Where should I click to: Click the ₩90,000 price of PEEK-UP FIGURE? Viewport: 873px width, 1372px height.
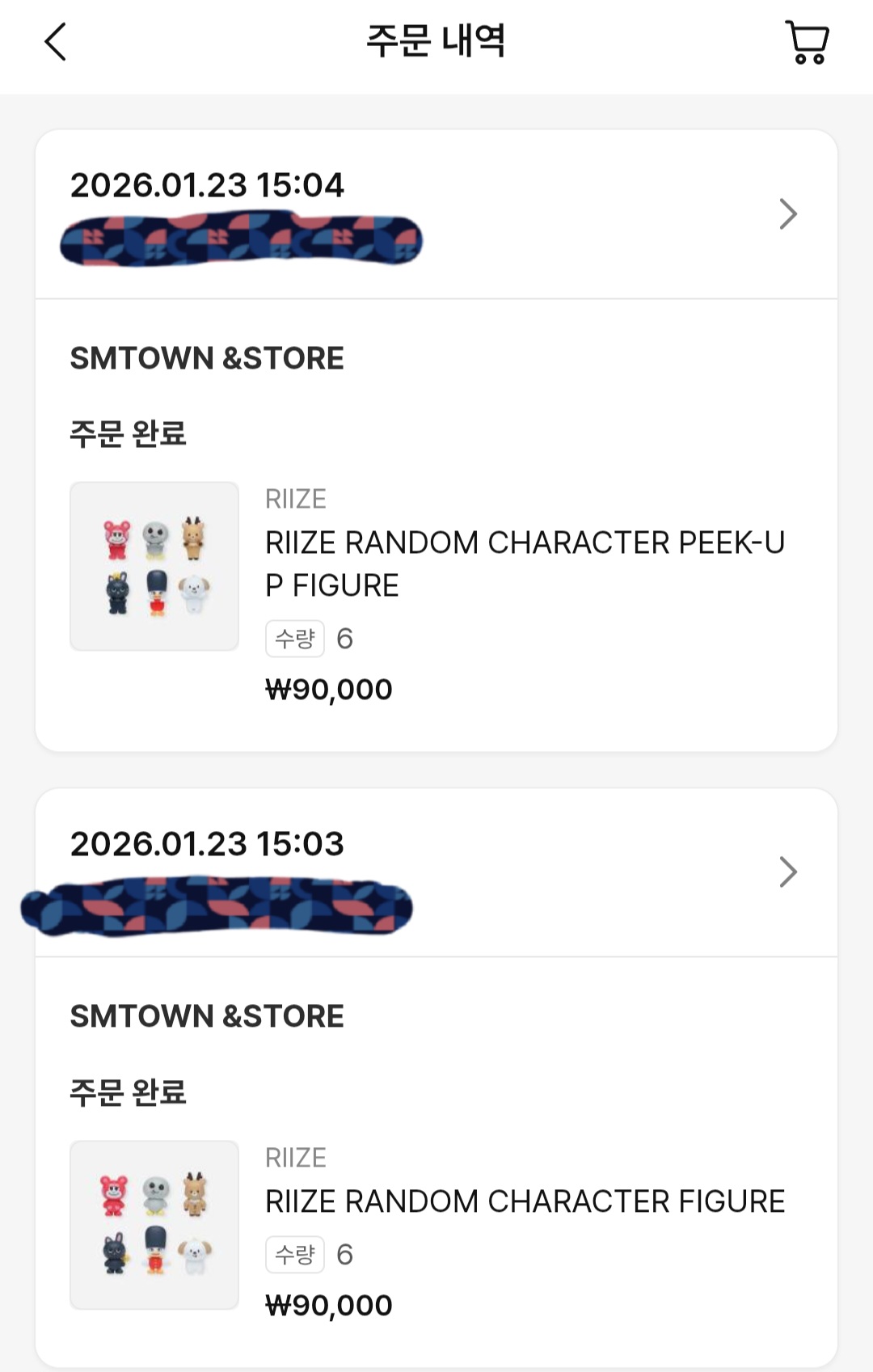[329, 690]
